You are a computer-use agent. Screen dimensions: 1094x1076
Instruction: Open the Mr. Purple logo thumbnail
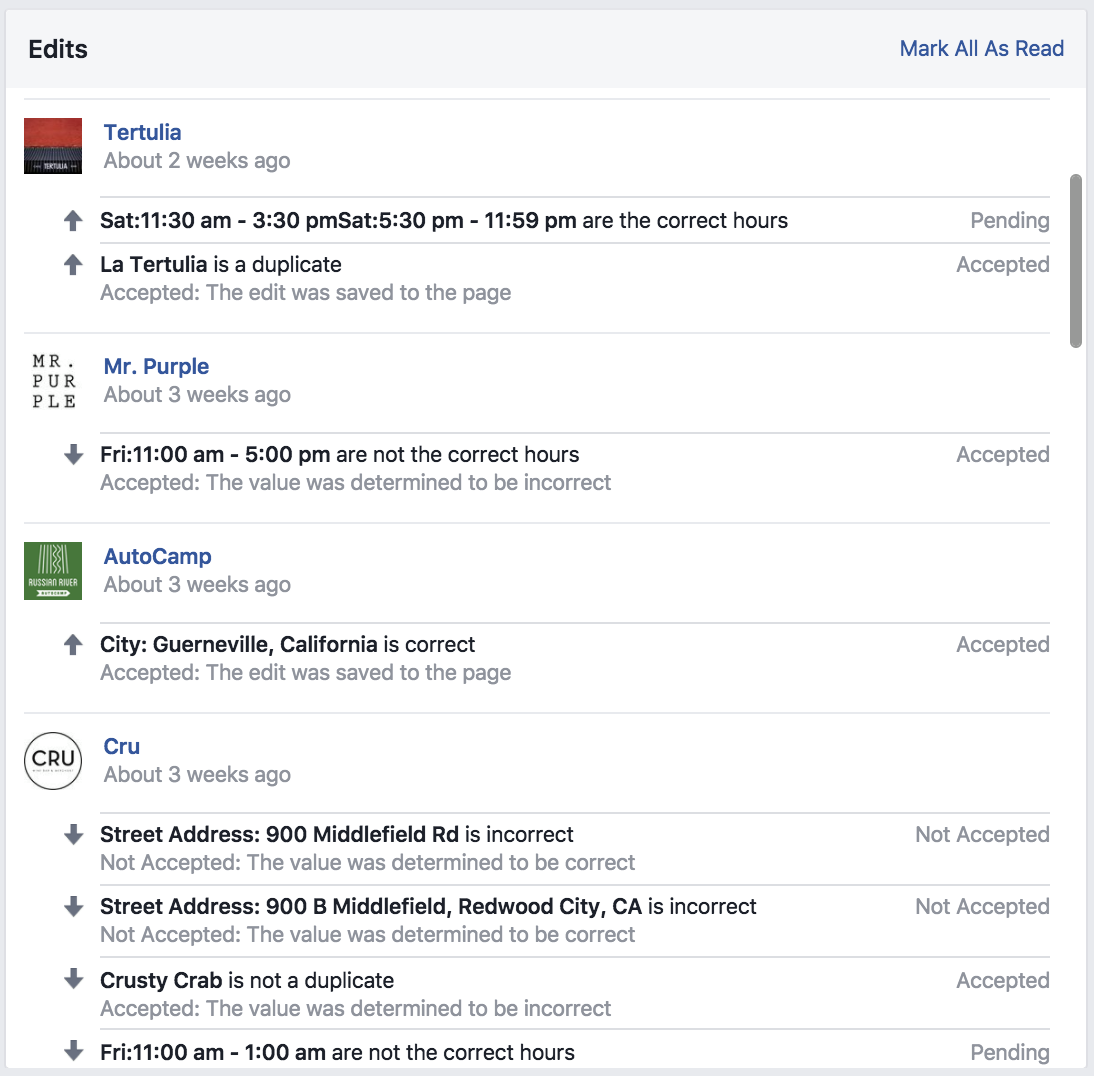coord(53,381)
